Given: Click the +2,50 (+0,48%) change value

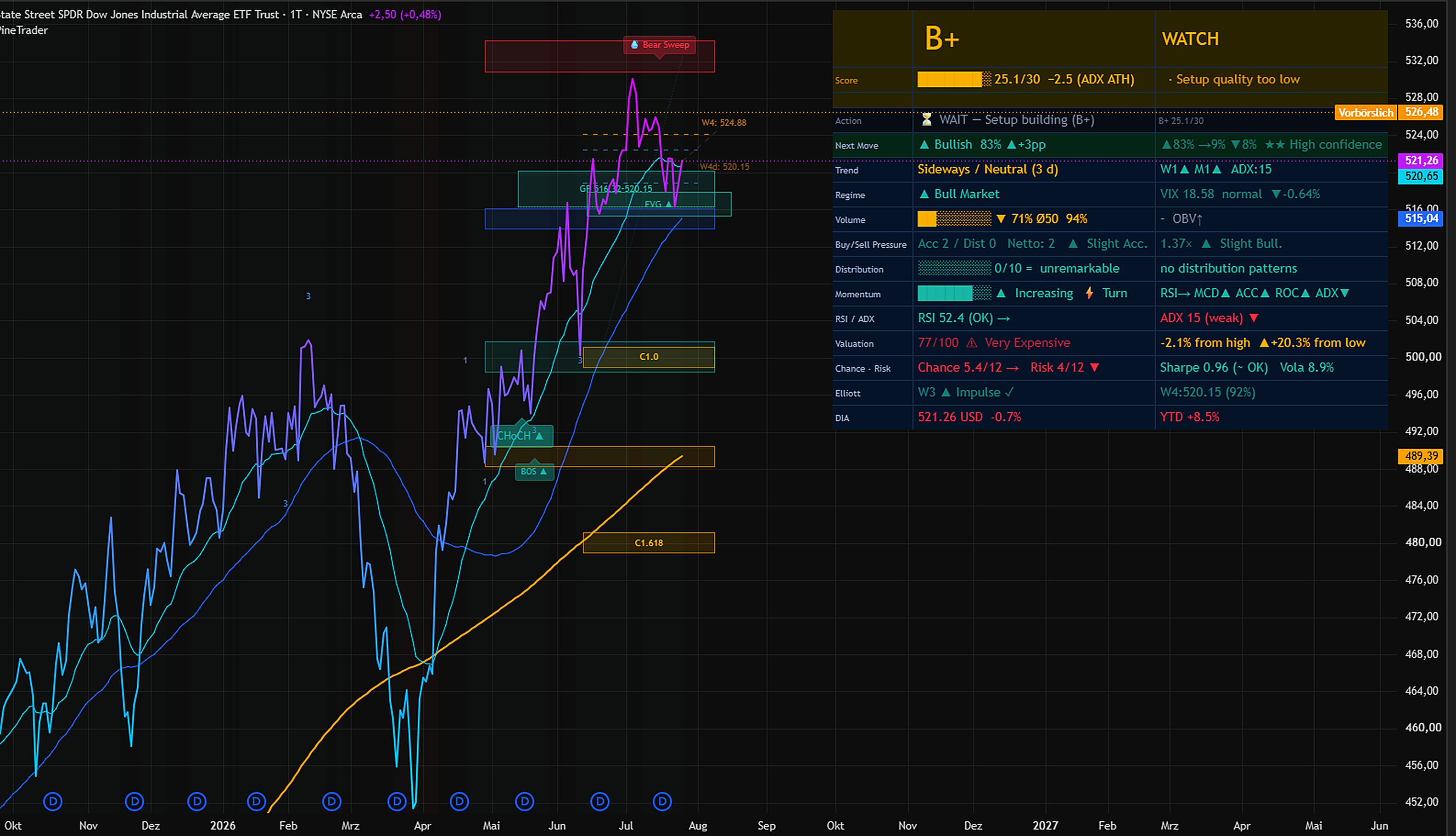Looking at the screenshot, I should 405,14.
